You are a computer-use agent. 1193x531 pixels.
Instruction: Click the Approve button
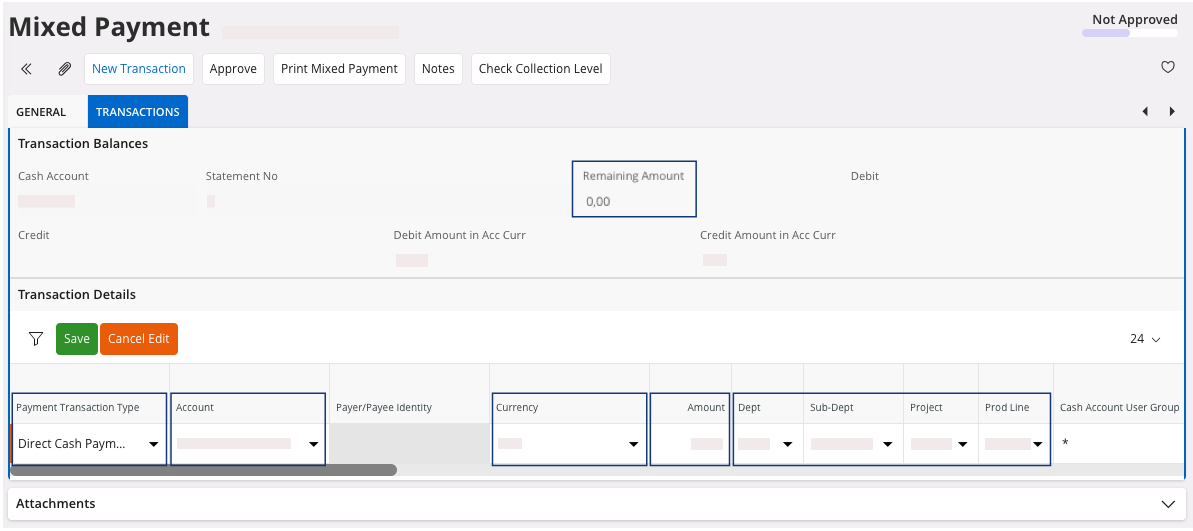pyautogui.click(x=233, y=69)
